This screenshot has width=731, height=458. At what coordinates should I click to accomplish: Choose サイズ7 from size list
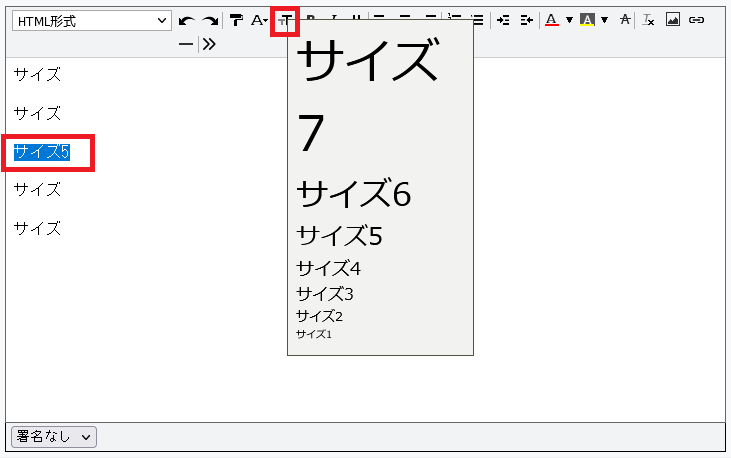tap(368, 96)
